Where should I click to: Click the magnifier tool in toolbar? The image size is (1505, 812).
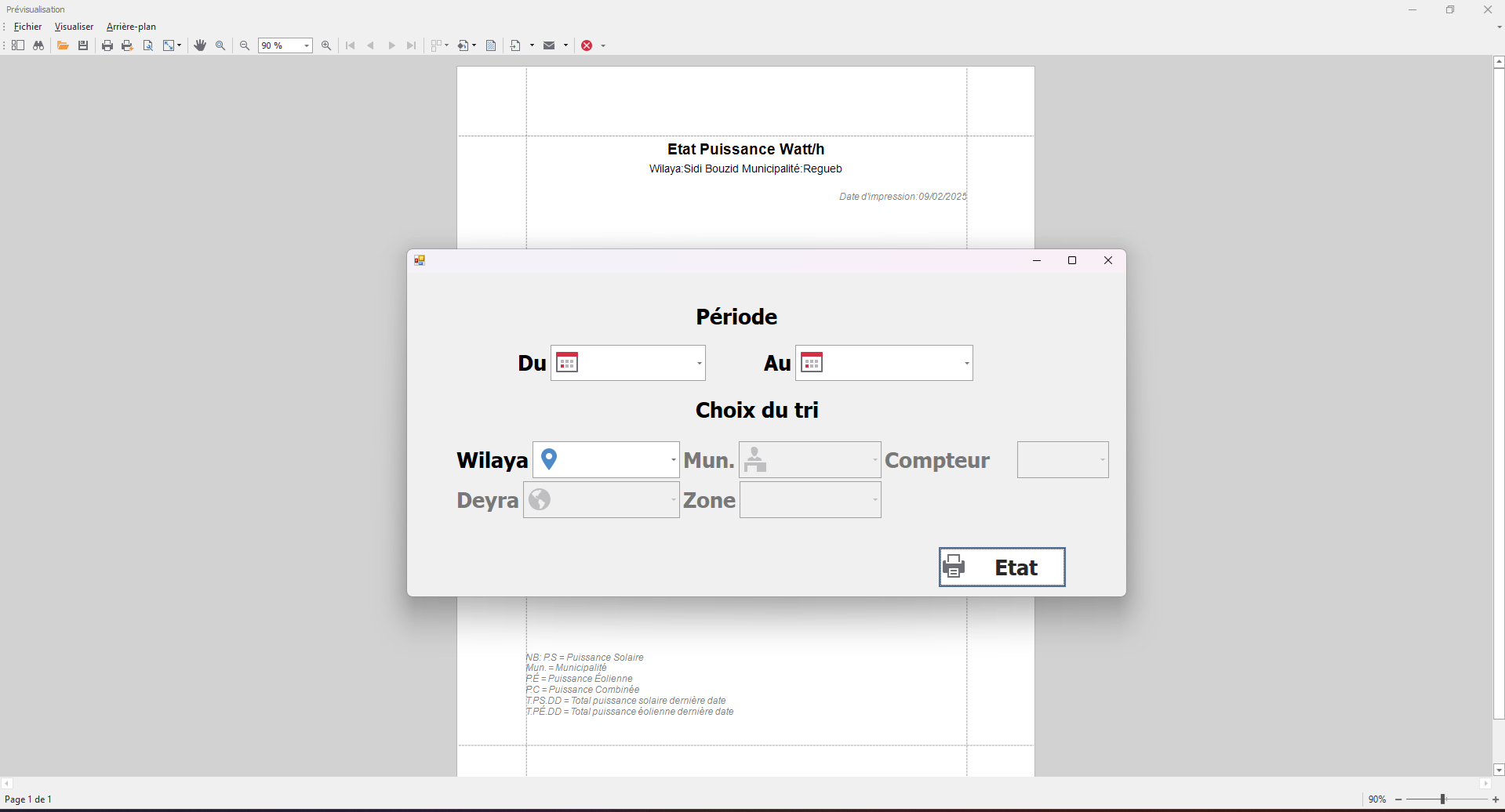pos(220,45)
